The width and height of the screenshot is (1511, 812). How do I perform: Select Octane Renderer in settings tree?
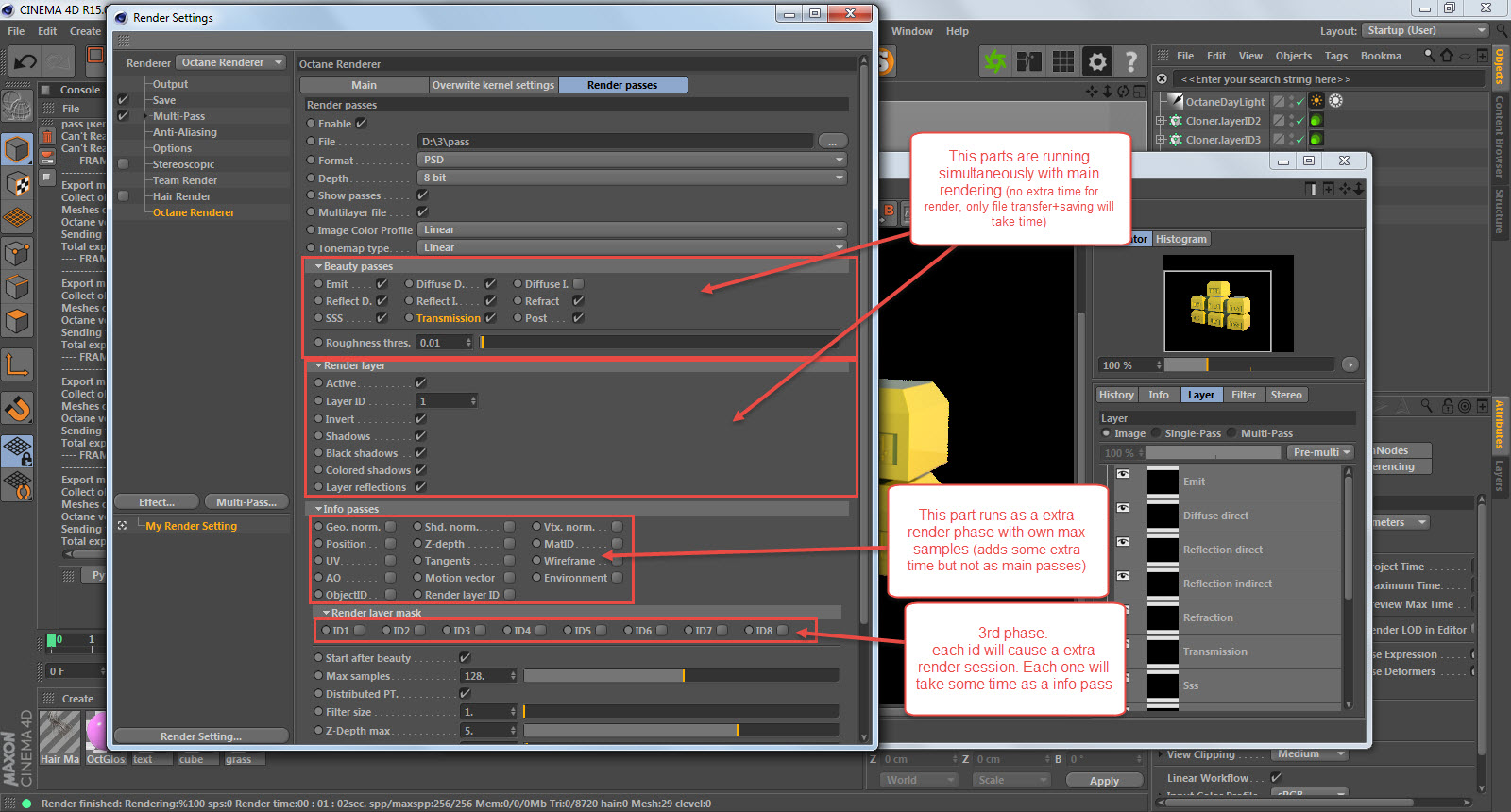coord(194,212)
